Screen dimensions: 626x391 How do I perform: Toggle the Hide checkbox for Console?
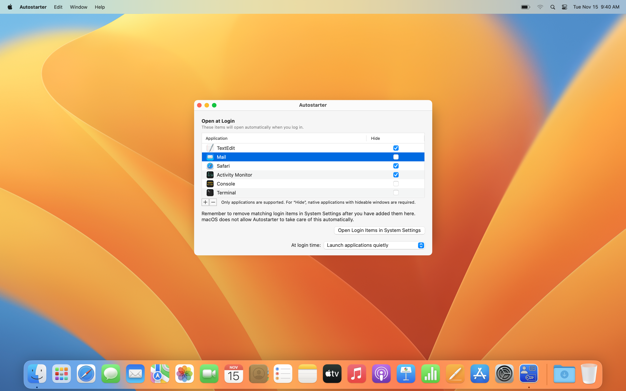click(396, 184)
